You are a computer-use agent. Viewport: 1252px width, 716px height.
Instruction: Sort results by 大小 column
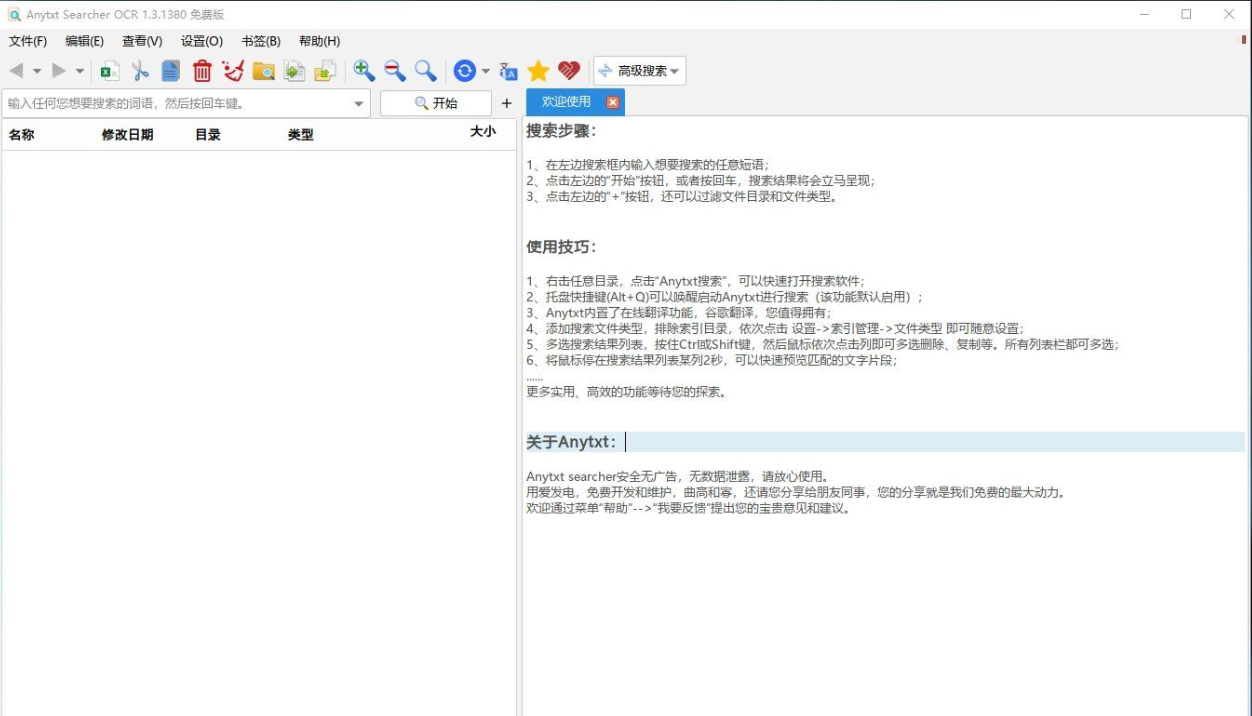(483, 131)
